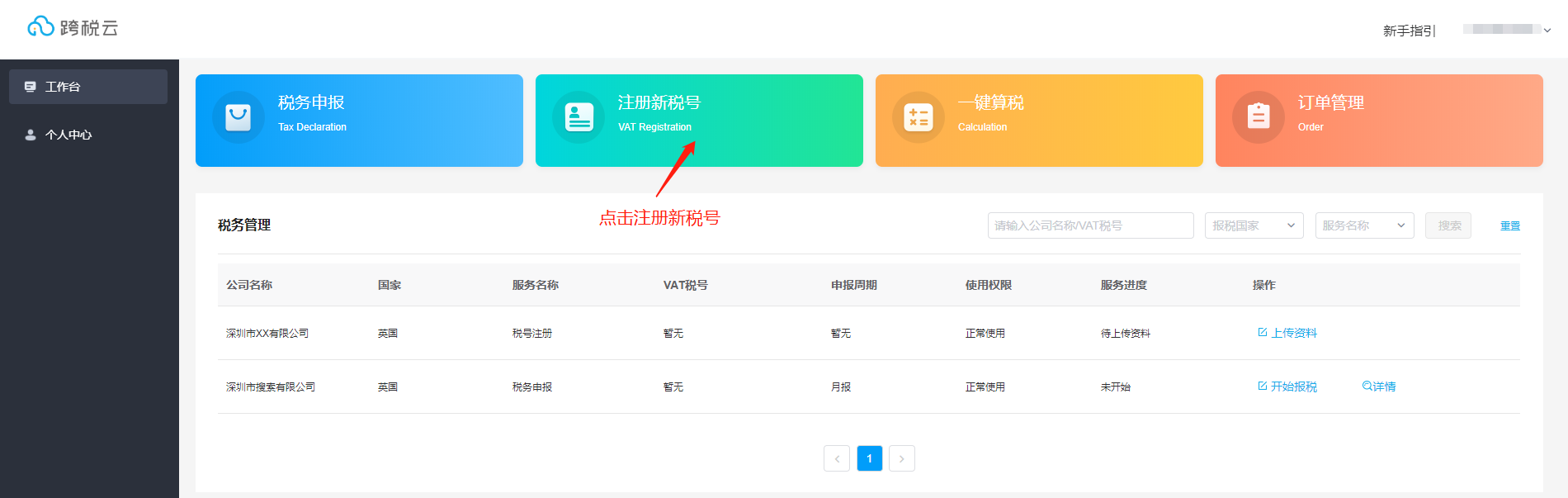Viewport: 1568px width, 498px height.
Task: Open the 注册新税号 VAT Registration card
Action: point(699,121)
